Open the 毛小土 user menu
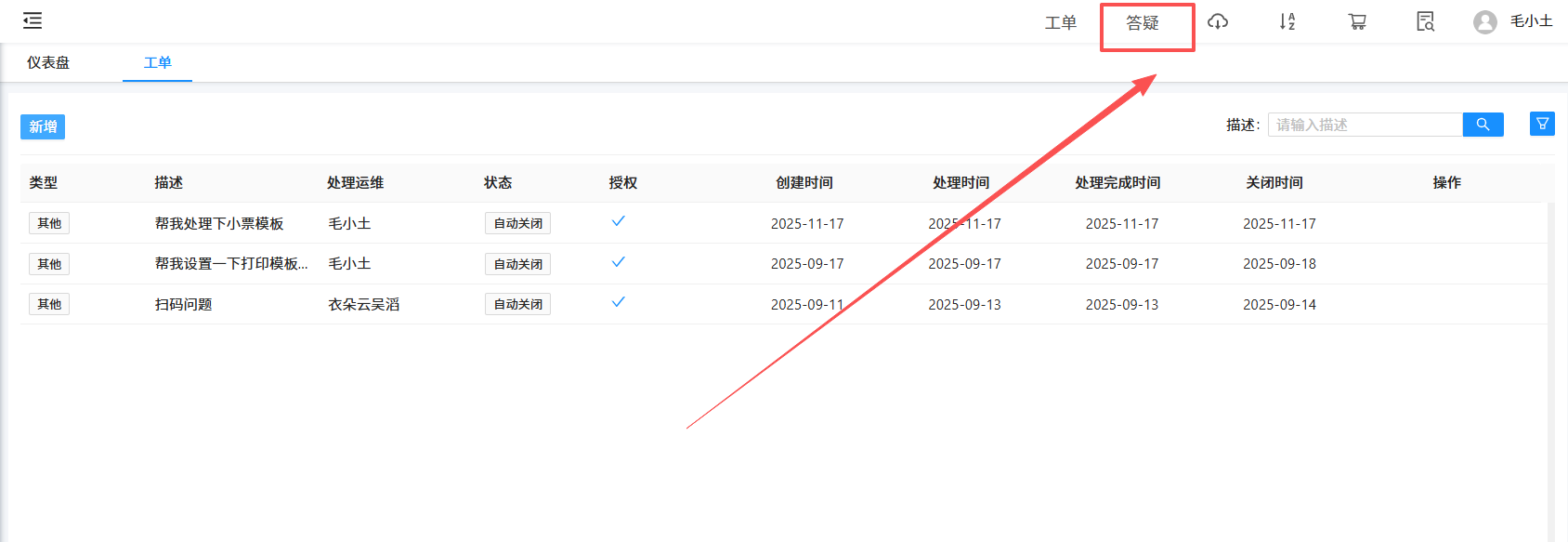This screenshot has width=1568, height=542. click(x=1531, y=21)
